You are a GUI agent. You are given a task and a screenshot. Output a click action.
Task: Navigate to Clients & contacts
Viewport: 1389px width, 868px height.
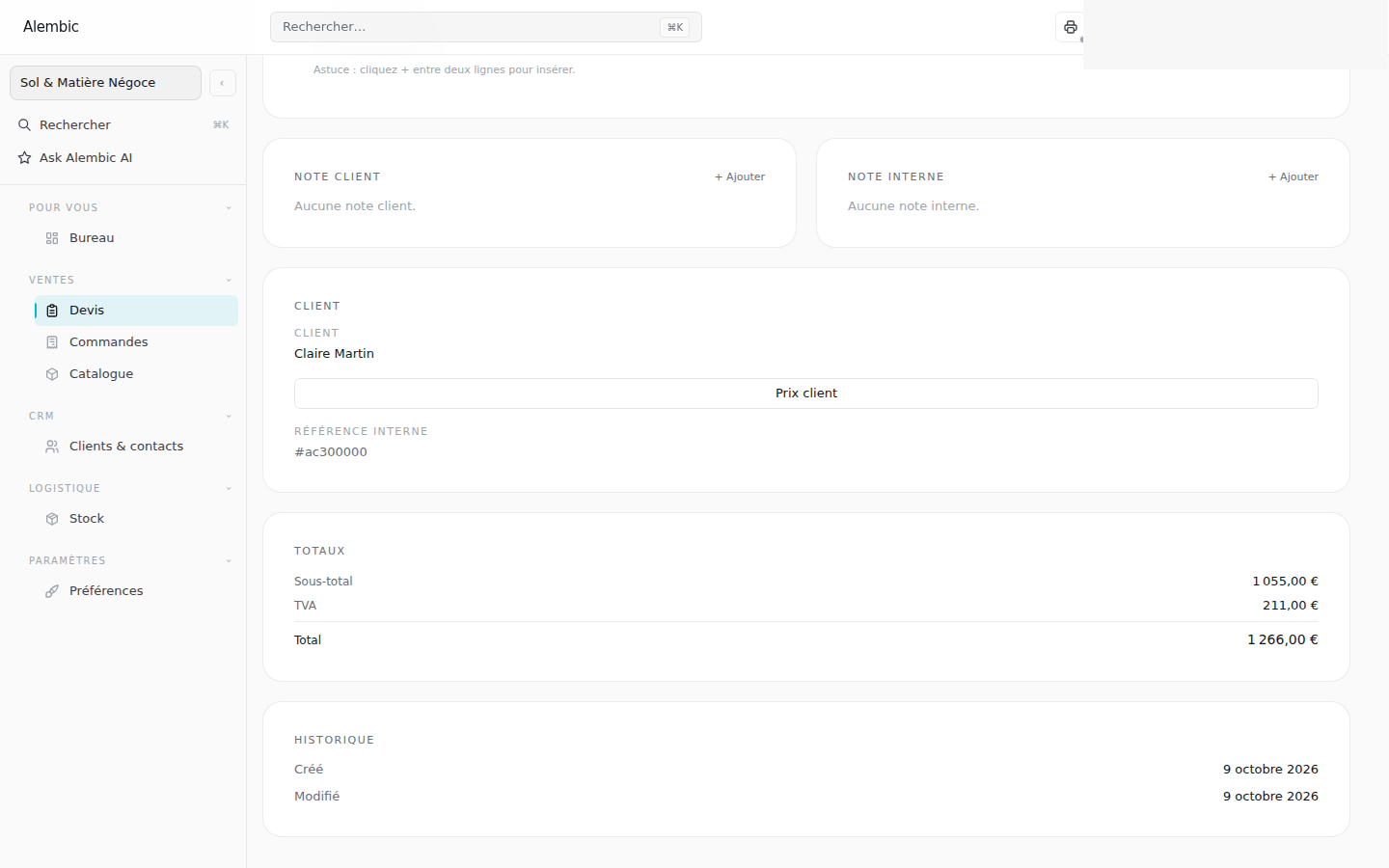click(x=136, y=447)
